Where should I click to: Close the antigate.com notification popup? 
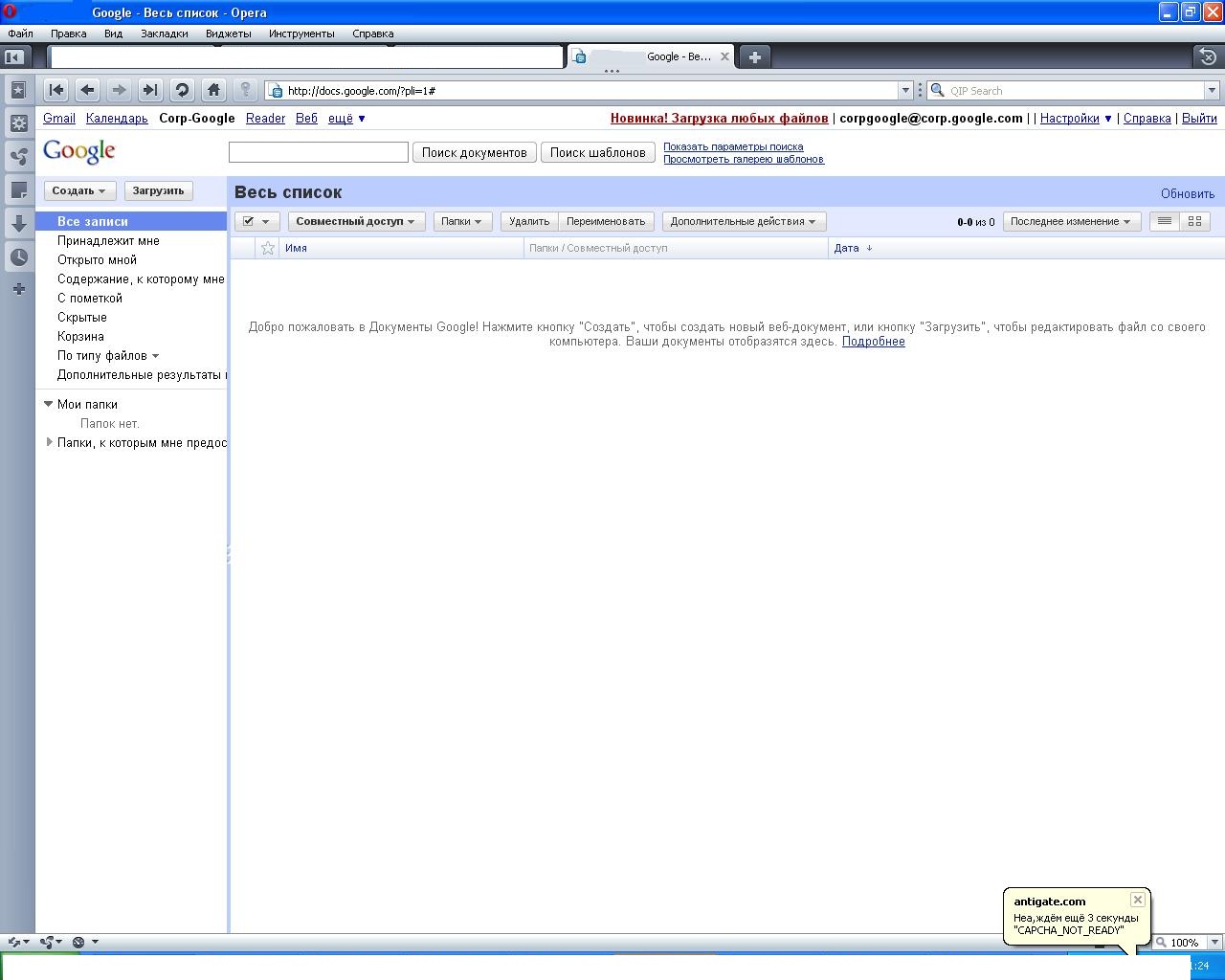point(1137,900)
